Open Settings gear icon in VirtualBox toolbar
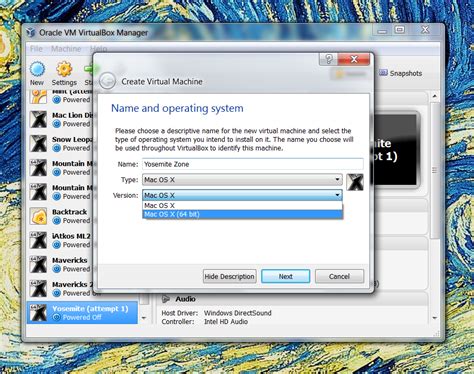 pyautogui.click(x=64, y=69)
